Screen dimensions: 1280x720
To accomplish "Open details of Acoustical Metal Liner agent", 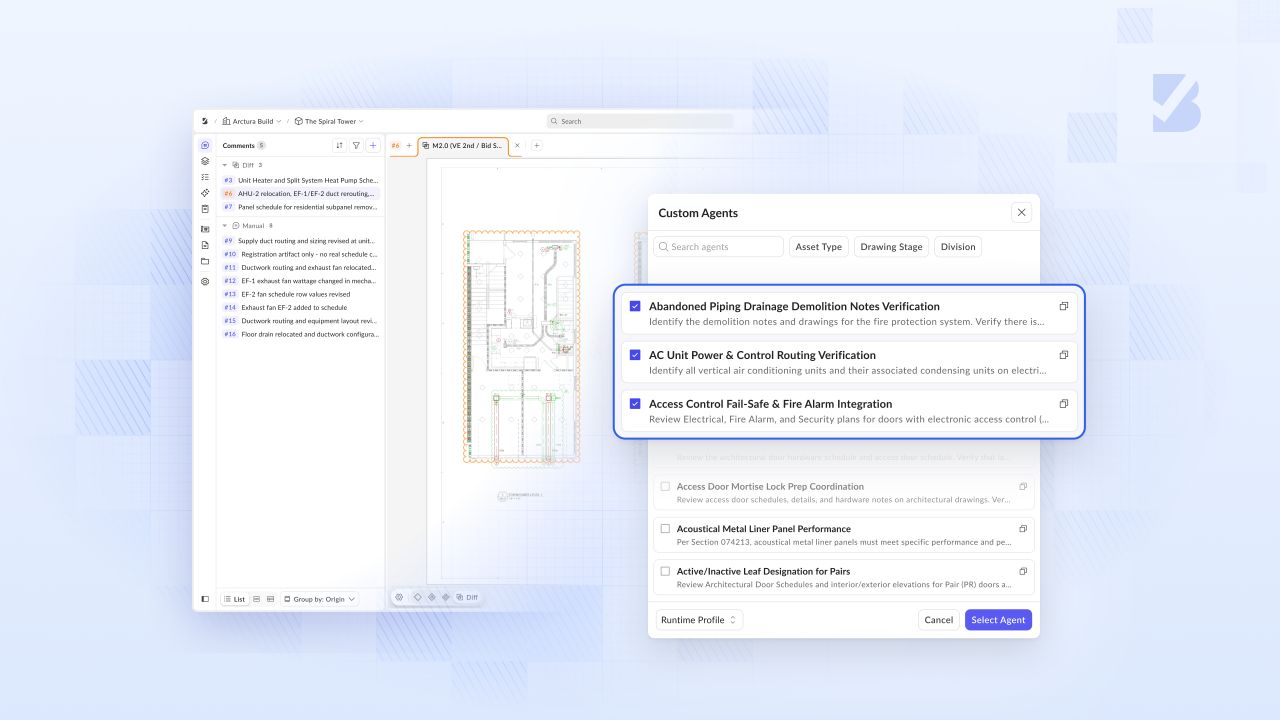I will coord(1023,528).
